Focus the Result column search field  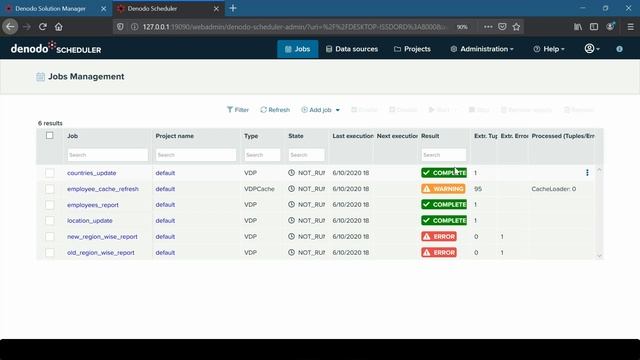pyautogui.click(x=444, y=155)
